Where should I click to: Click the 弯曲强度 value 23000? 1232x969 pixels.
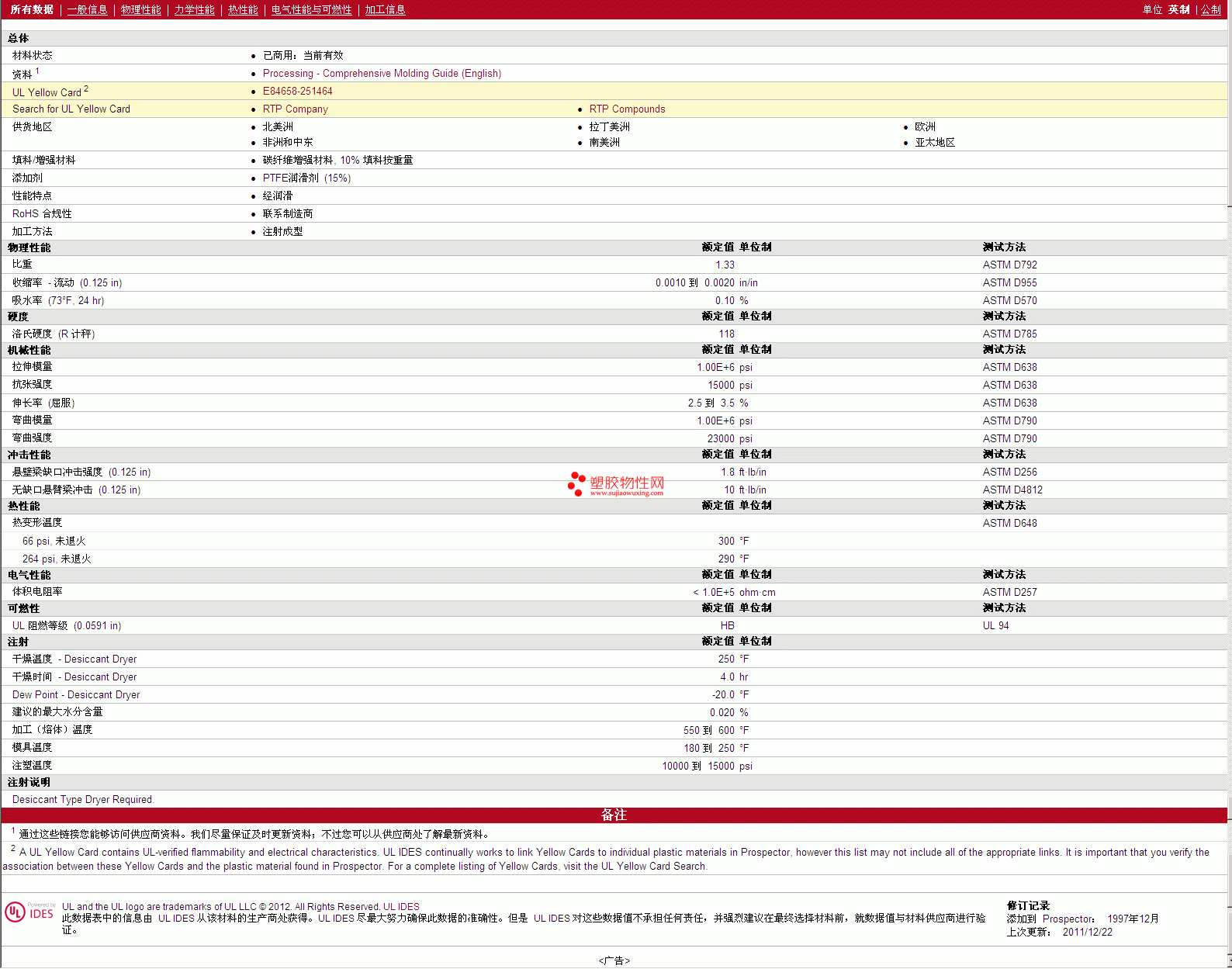click(x=721, y=438)
